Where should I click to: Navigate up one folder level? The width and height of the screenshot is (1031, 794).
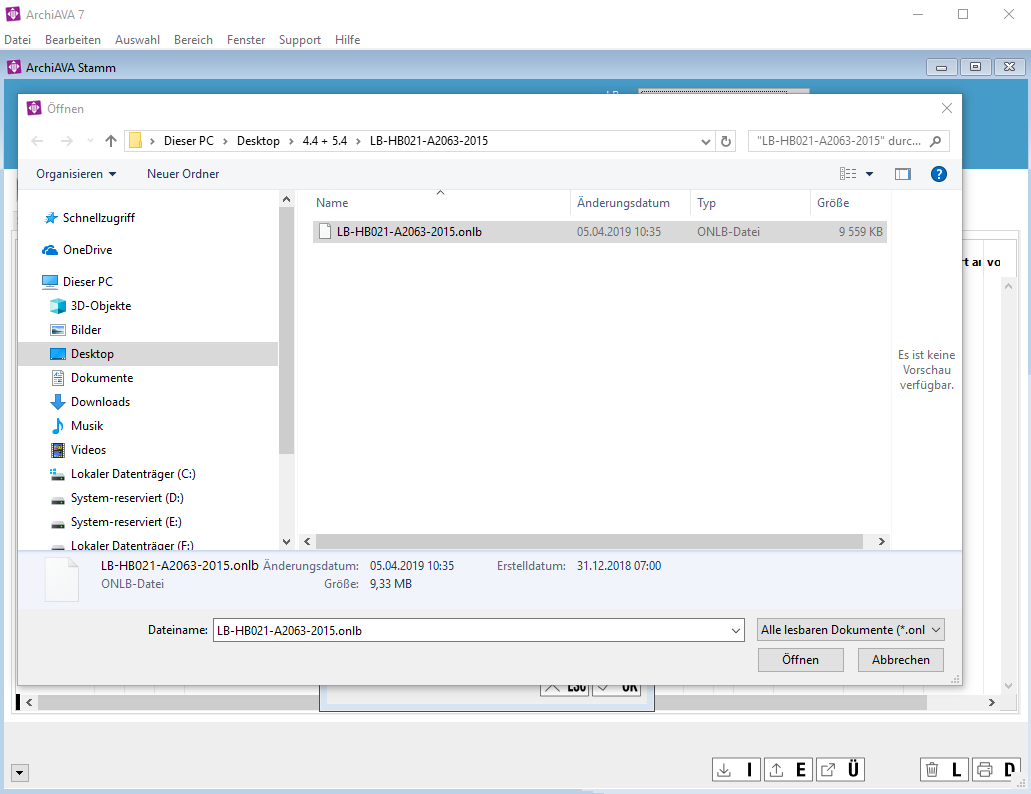(x=110, y=141)
